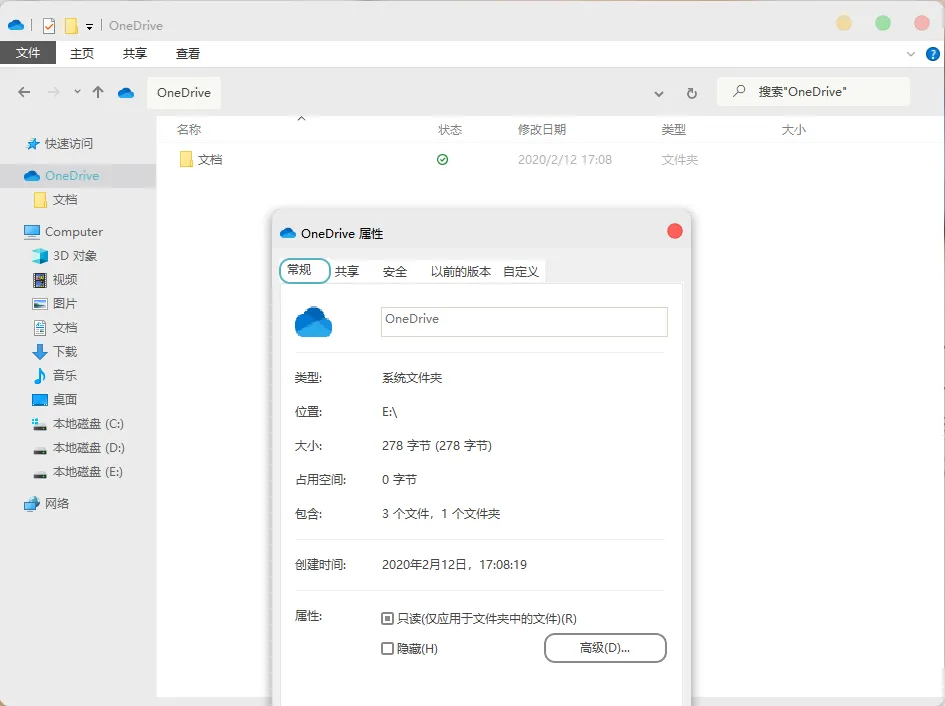Toggle the 隐藏(H) hidden checkbox

(x=388, y=649)
